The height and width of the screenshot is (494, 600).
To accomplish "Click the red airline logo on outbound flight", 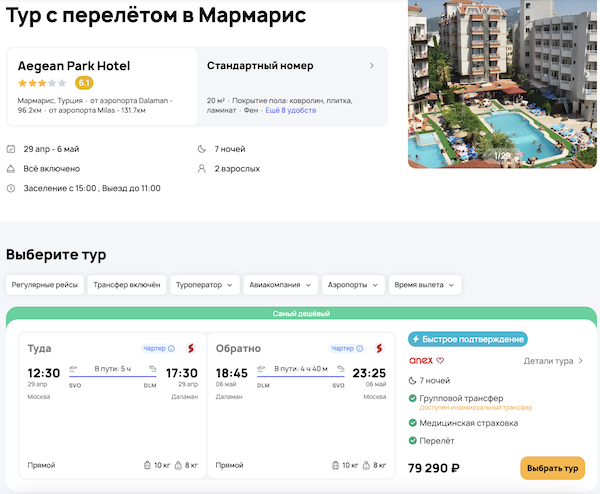I will click(190, 348).
